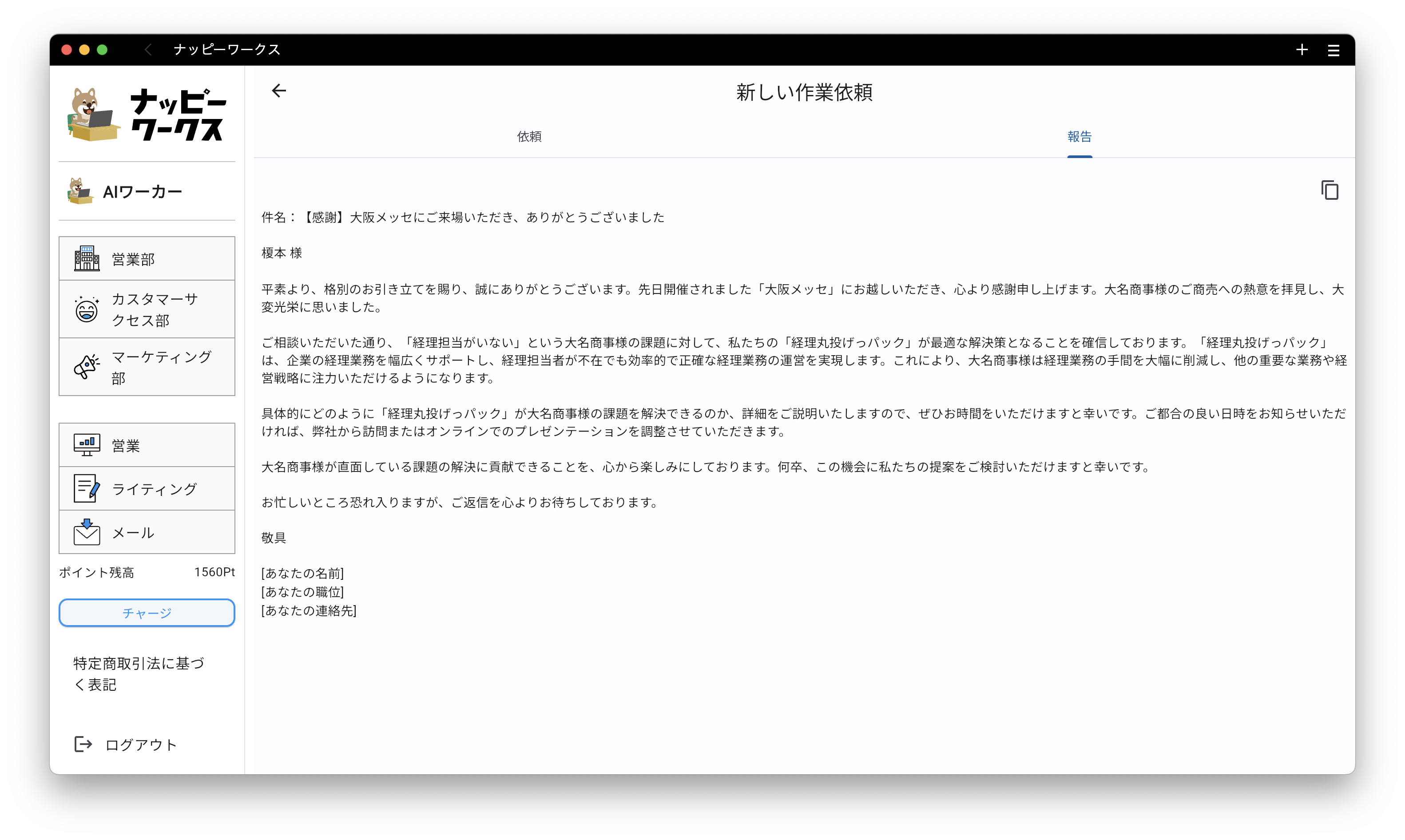The width and height of the screenshot is (1405, 840).
Task: Click the メール envelope icon
Action: pos(87,532)
